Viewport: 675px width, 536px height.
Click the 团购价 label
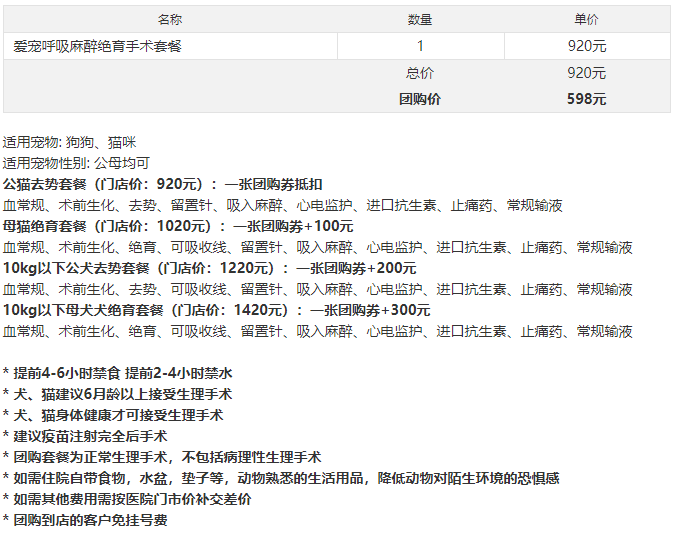click(420, 99)
